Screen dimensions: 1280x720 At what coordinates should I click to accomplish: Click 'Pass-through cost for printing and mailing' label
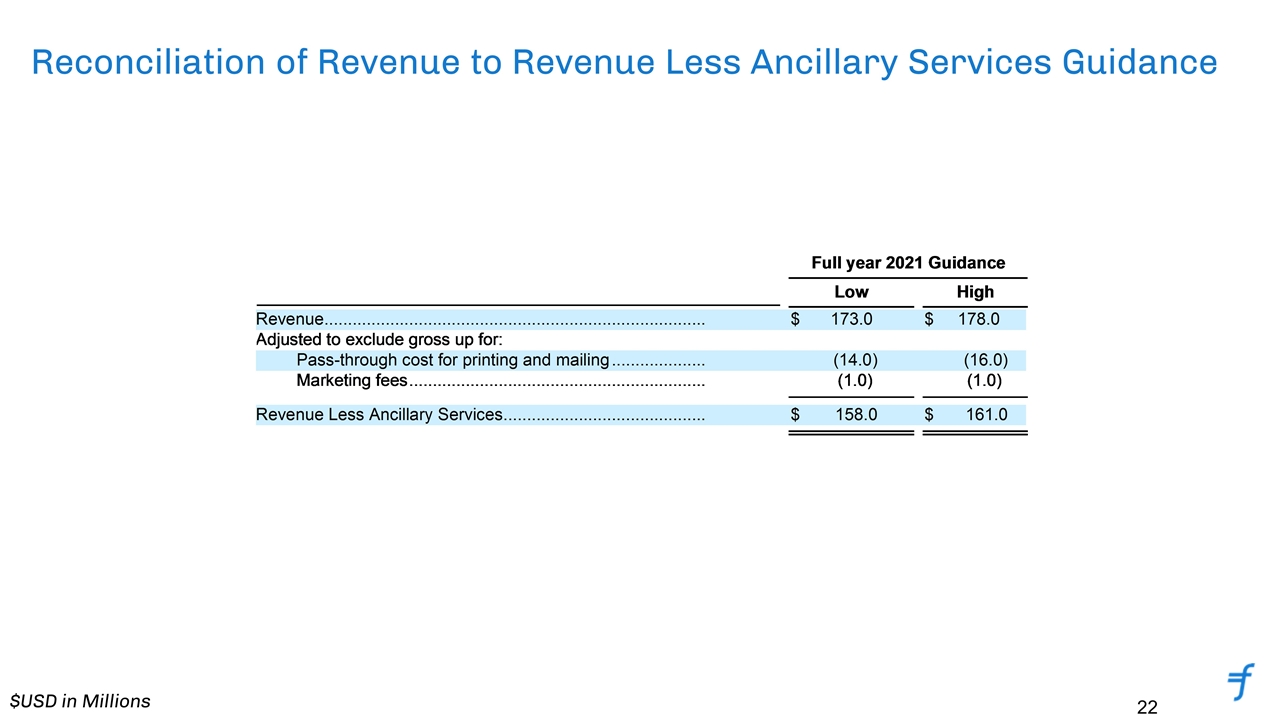point(453,360)
